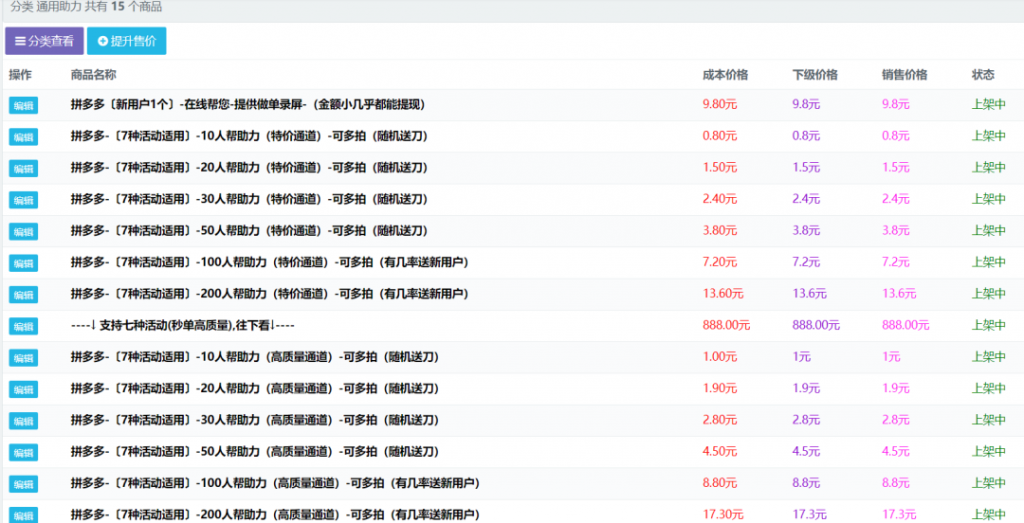
Task: Edit the 100人帮助力 特价通道 product
Action: click(x=24, y=263)
